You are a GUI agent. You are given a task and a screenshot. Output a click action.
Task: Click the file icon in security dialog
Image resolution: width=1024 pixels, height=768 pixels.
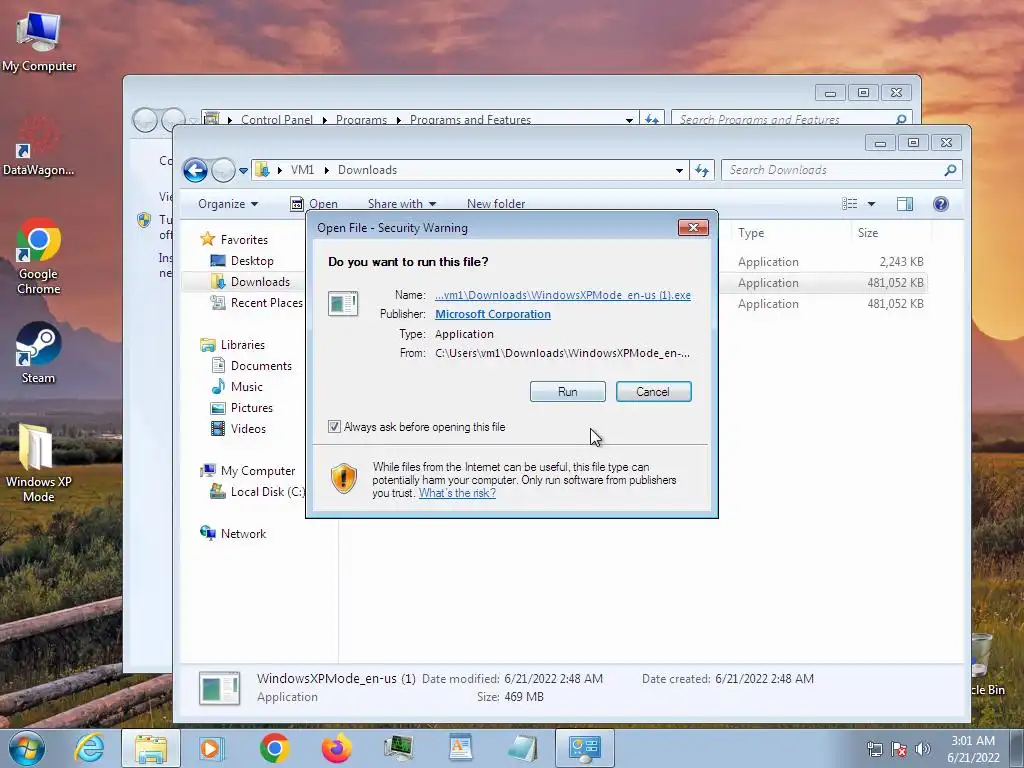343,304
